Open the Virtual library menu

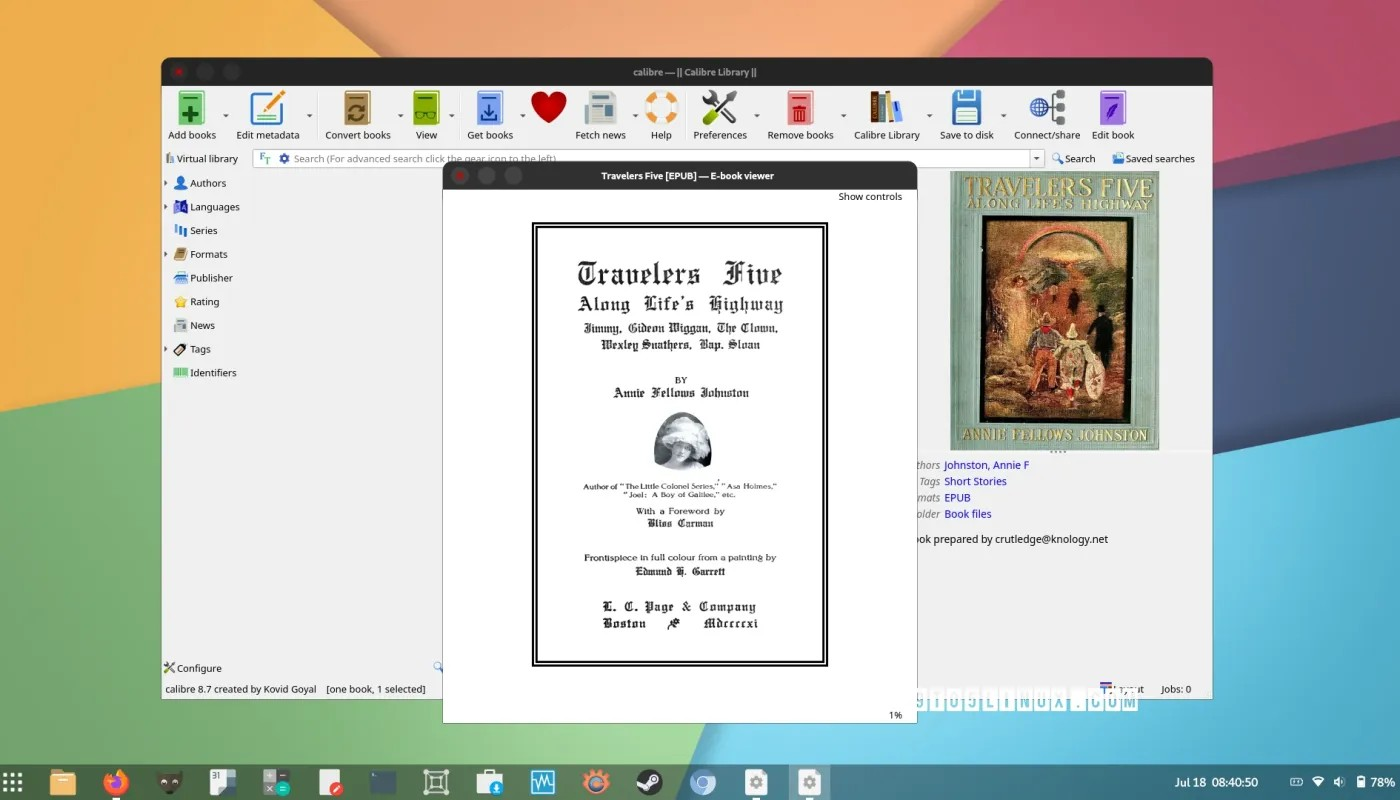[x=201, y=159]
